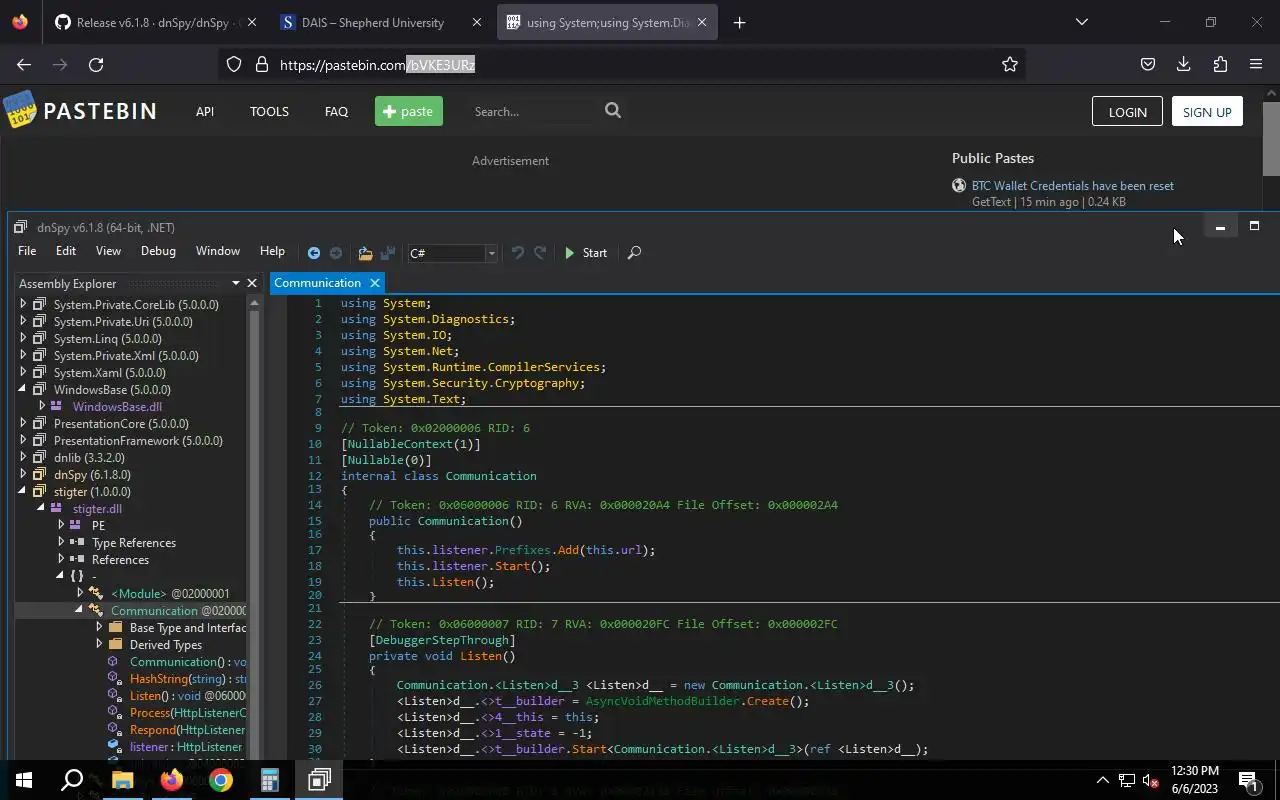Bookmark this page with the star icon
1280x800 pixels.
tap(1010, 64)
